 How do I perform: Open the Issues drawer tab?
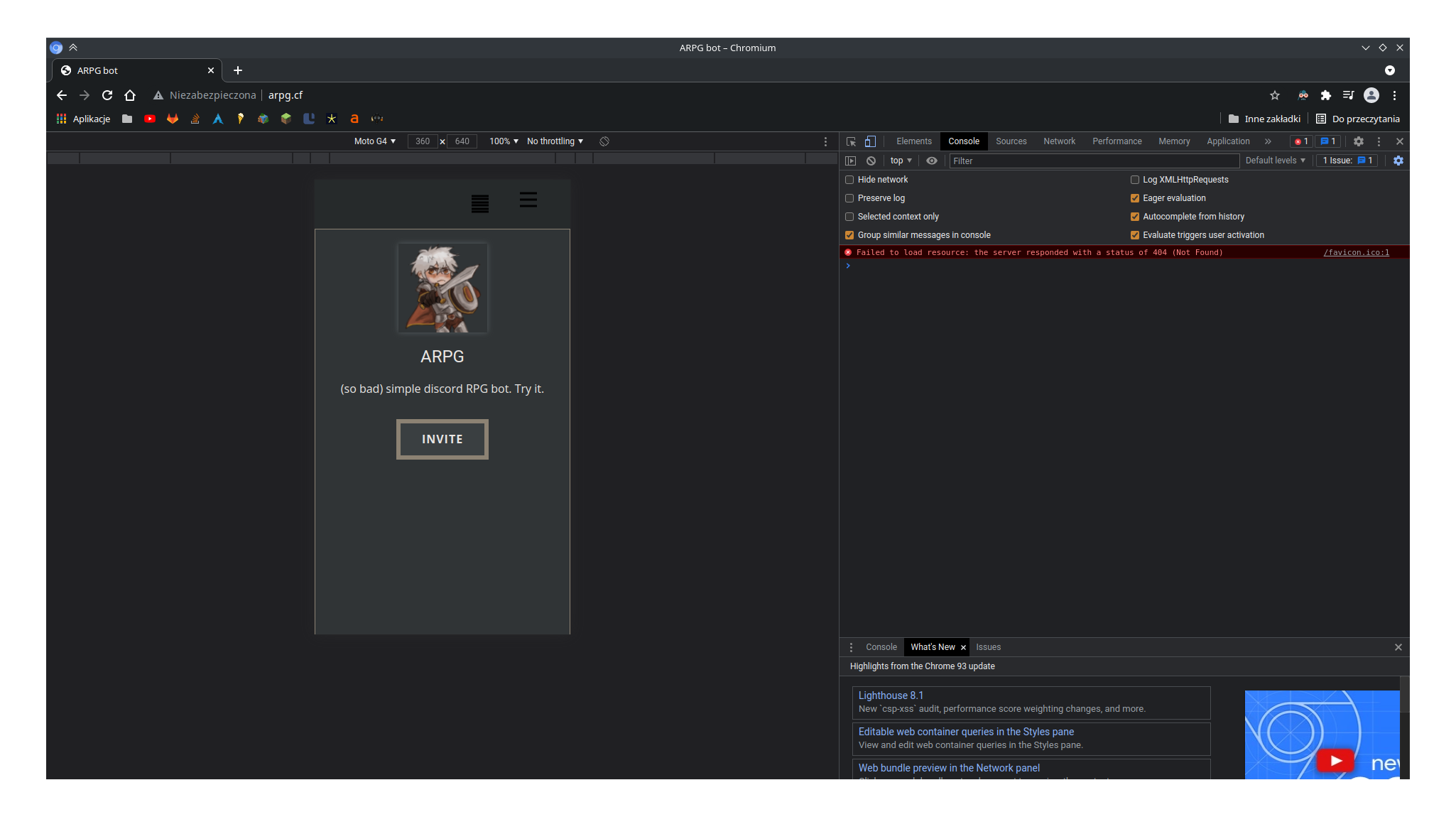(988, 647)
